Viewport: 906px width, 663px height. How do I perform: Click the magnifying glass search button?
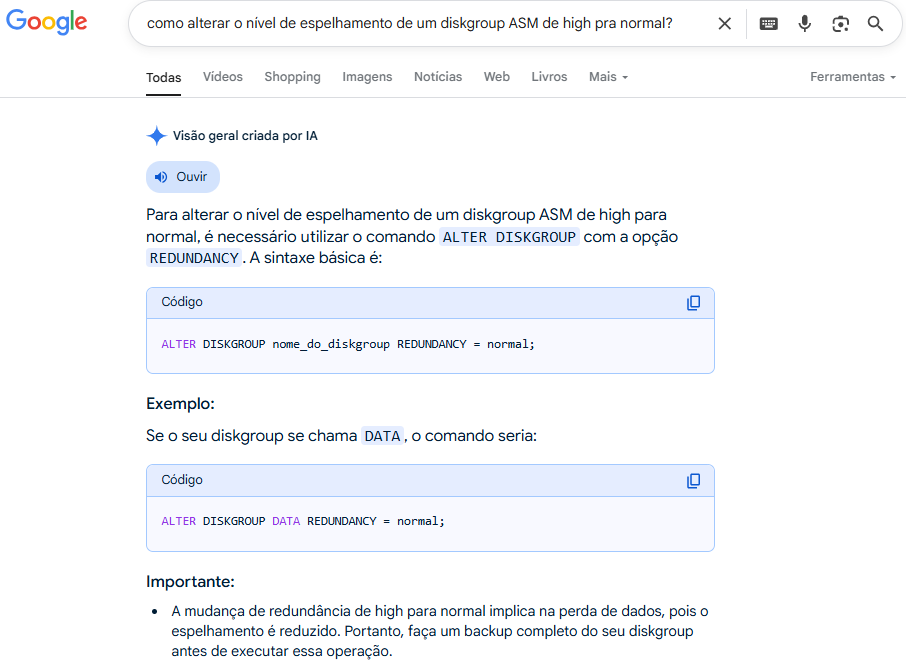point(875,24)
